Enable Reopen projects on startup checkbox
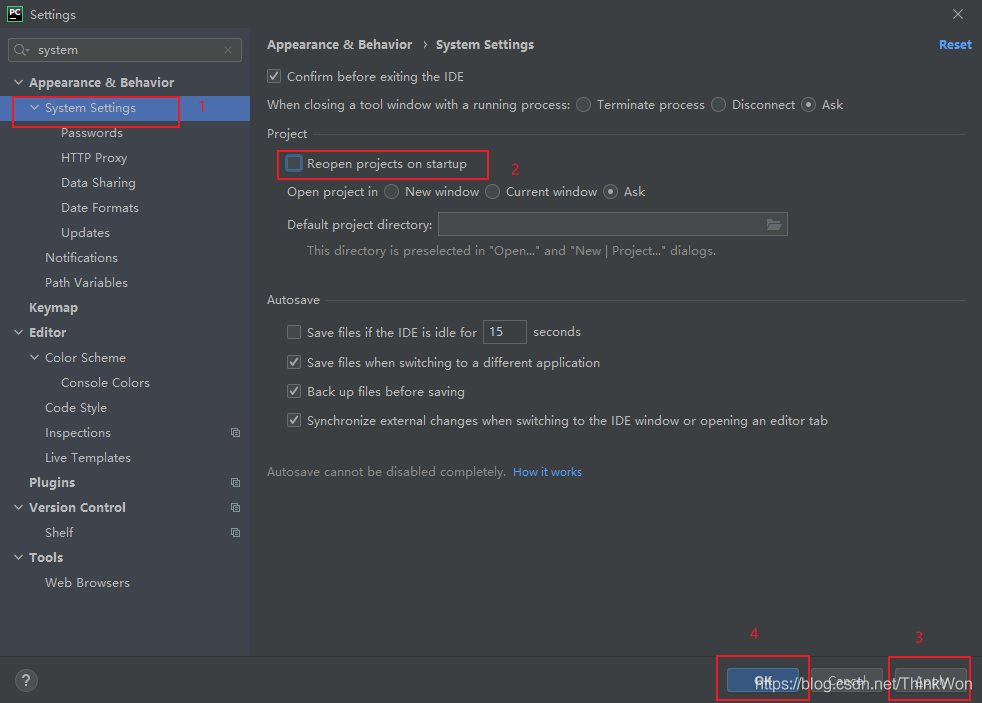The height and width of the screenshot is (703, 982). [x=294, y=164]
